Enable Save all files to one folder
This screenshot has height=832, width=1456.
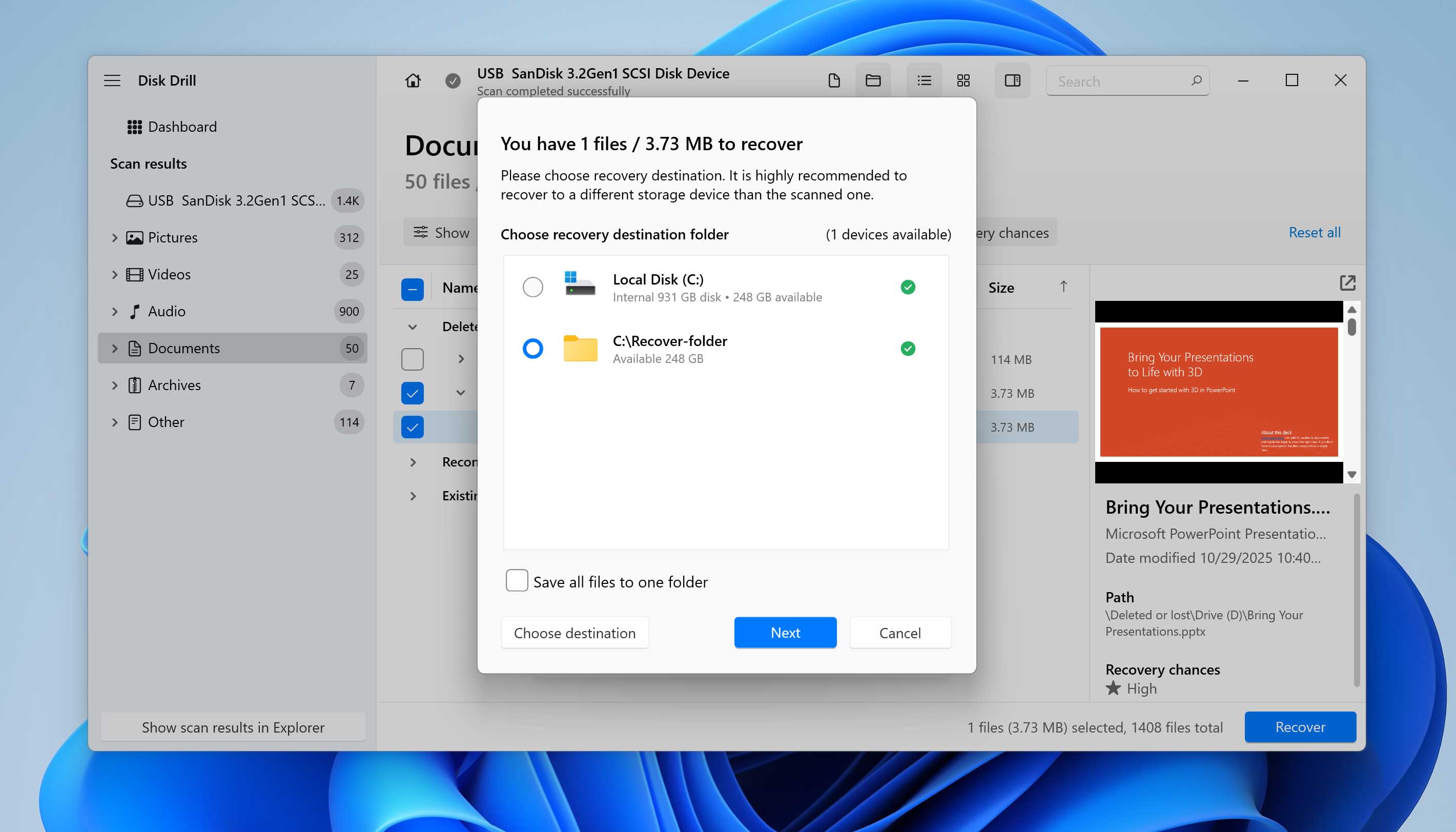517,581
